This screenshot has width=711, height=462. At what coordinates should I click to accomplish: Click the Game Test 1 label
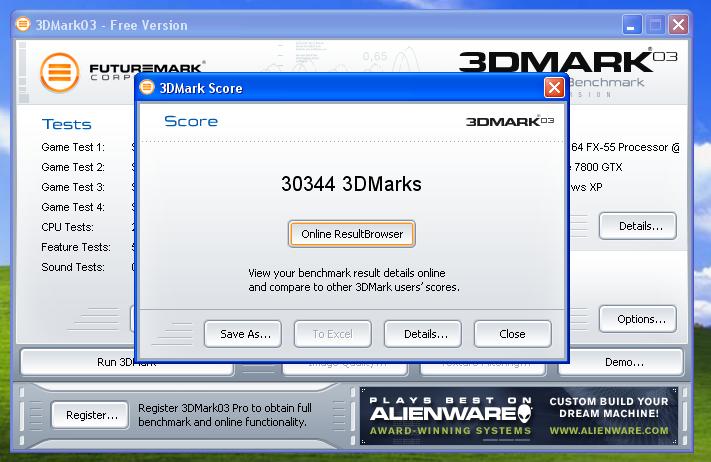coord(73,147)
